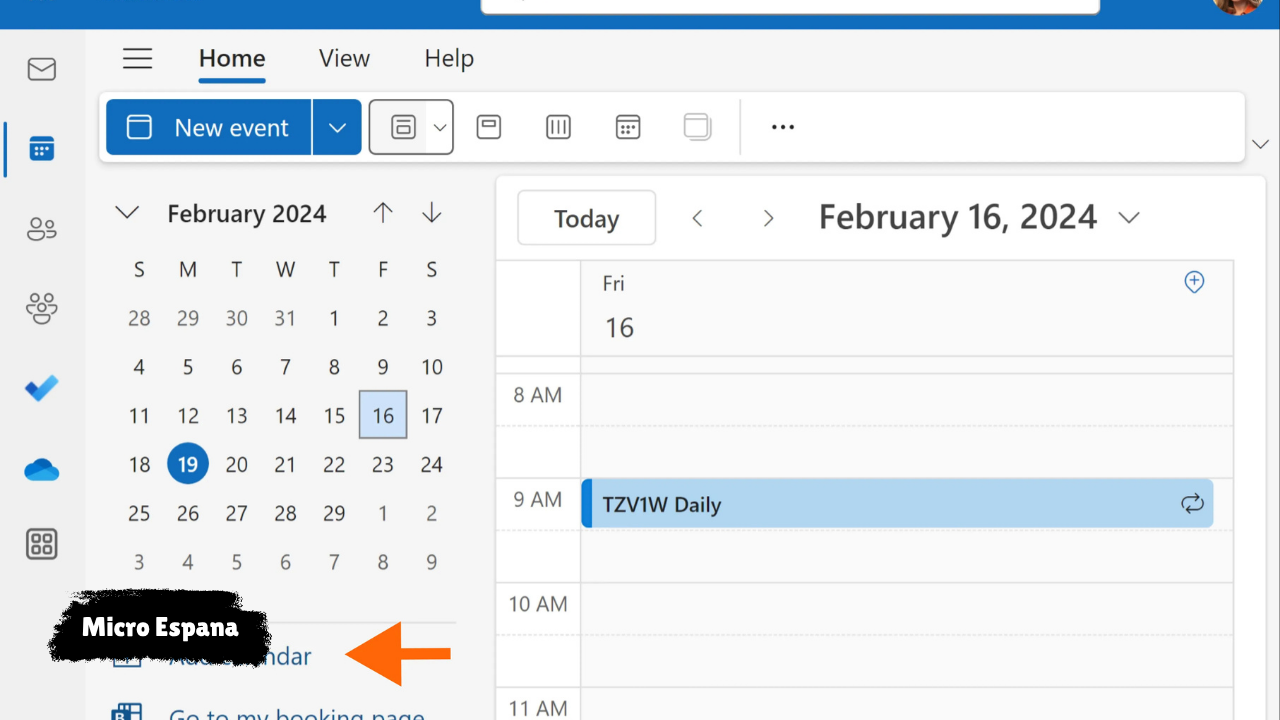Launch Microsoft To Do from the sidebar
Screen dimensions: 1280x720
[x=41, y=388]
